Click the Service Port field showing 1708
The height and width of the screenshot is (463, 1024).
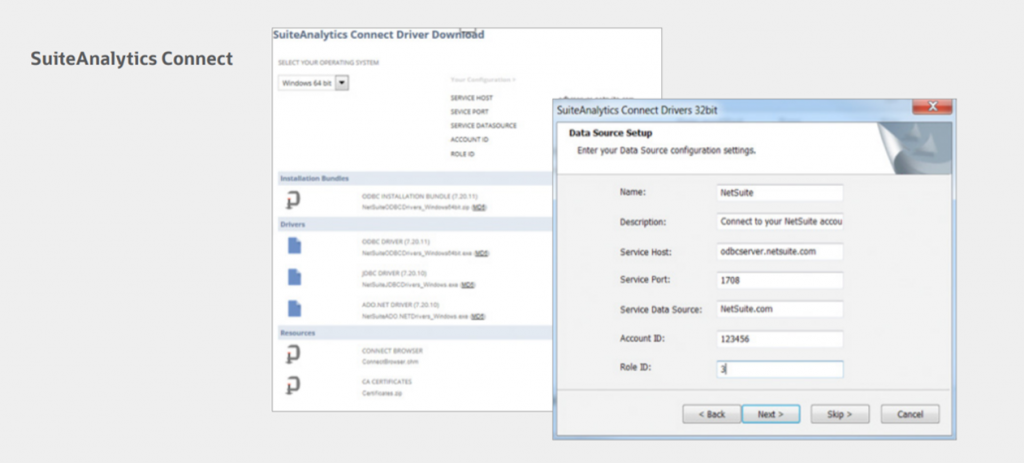[x=779, y=280]
